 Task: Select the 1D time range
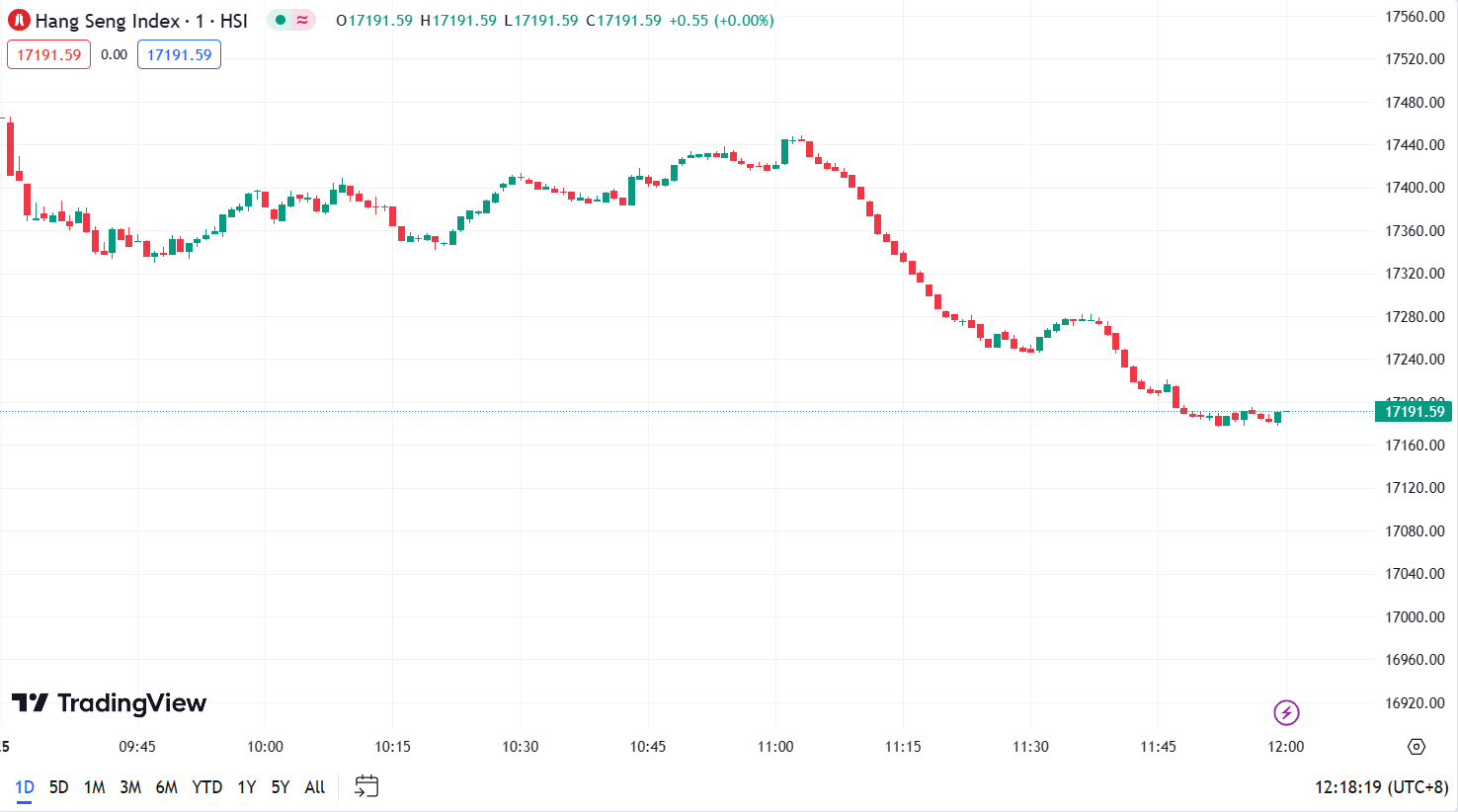tap(25, 787)
